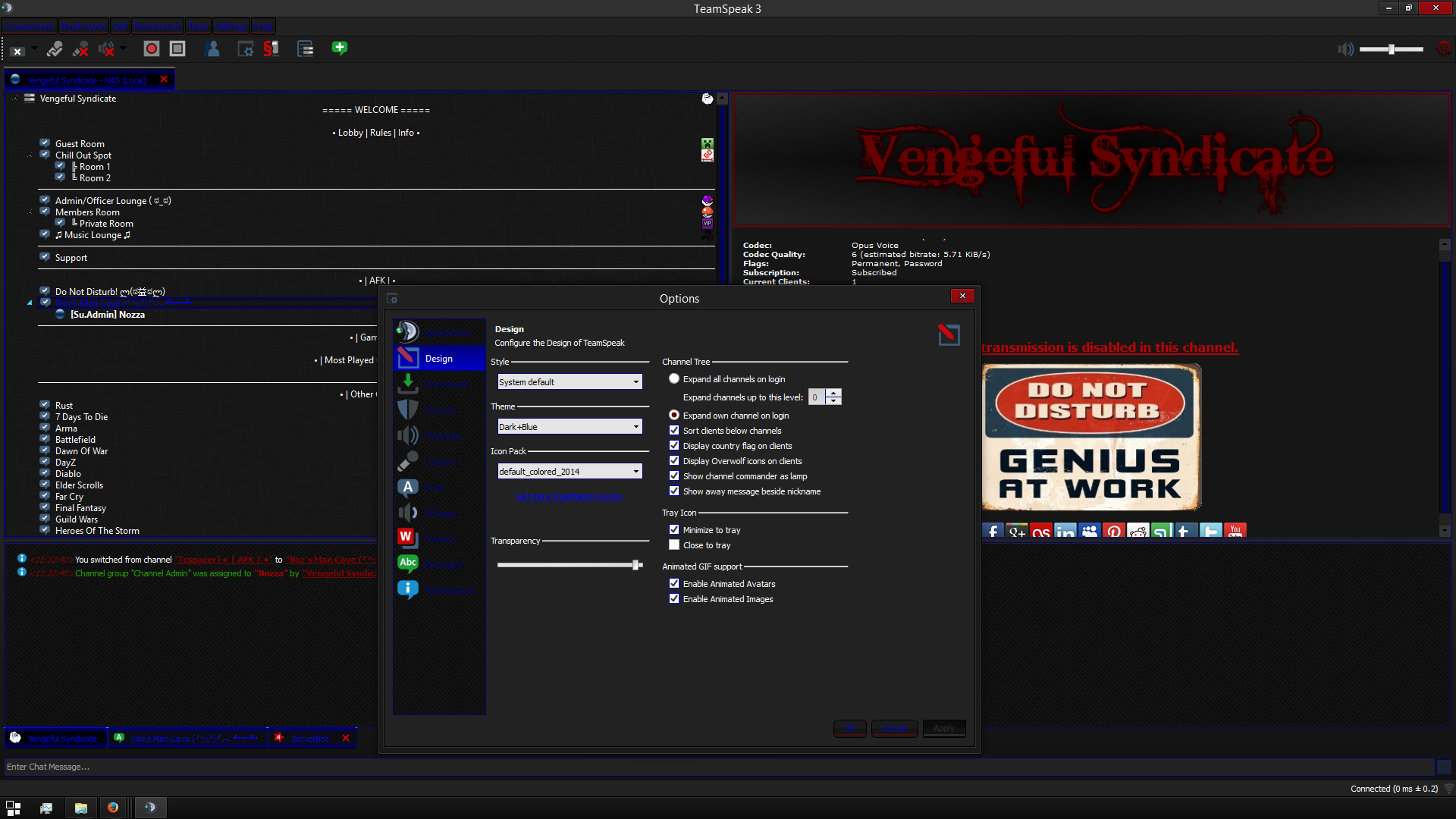The height and width of the screenshot is (819, 1456).
Task: Open the Permissions menu
Action: [157, 27]
